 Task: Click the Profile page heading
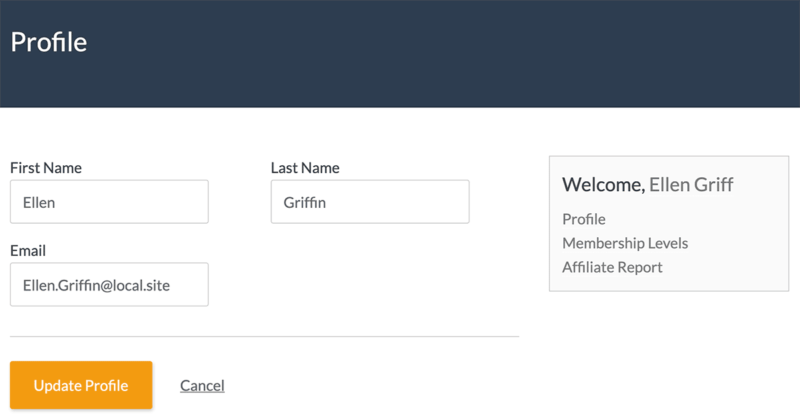tap(49, 42)
